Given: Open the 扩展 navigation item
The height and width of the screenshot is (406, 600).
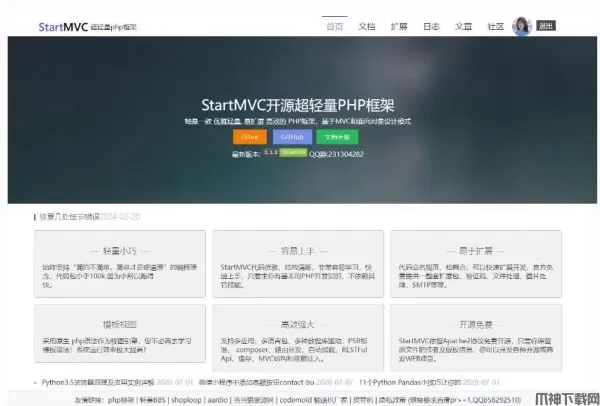Looking at the screenshot, I should 399,26.
